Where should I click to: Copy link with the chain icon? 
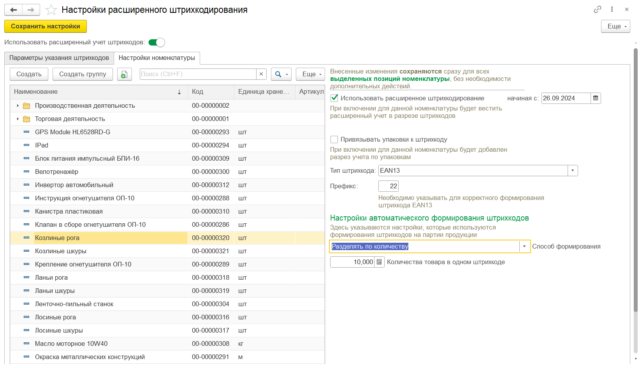point(597,9)
